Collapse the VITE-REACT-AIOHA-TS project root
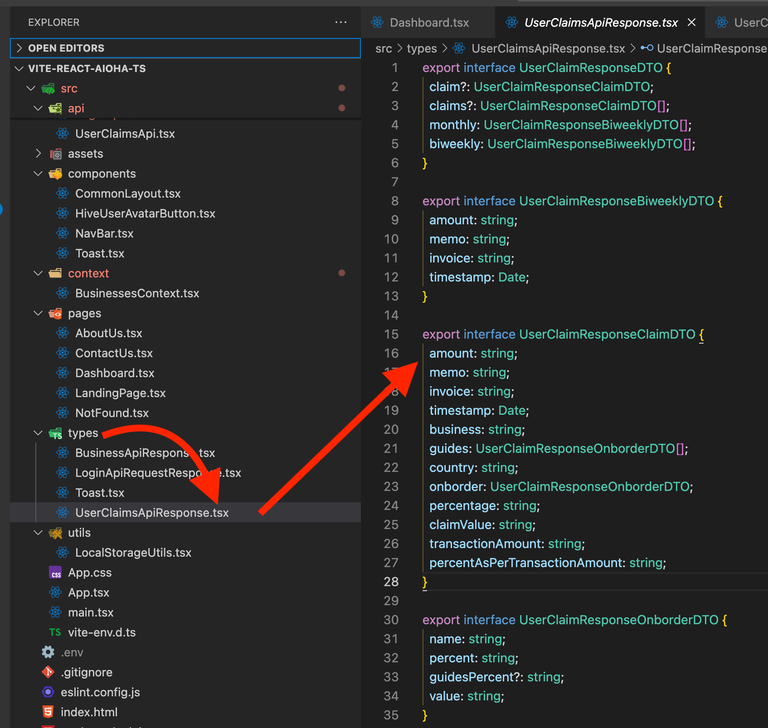Screen dimensions: 768x728 19,69
